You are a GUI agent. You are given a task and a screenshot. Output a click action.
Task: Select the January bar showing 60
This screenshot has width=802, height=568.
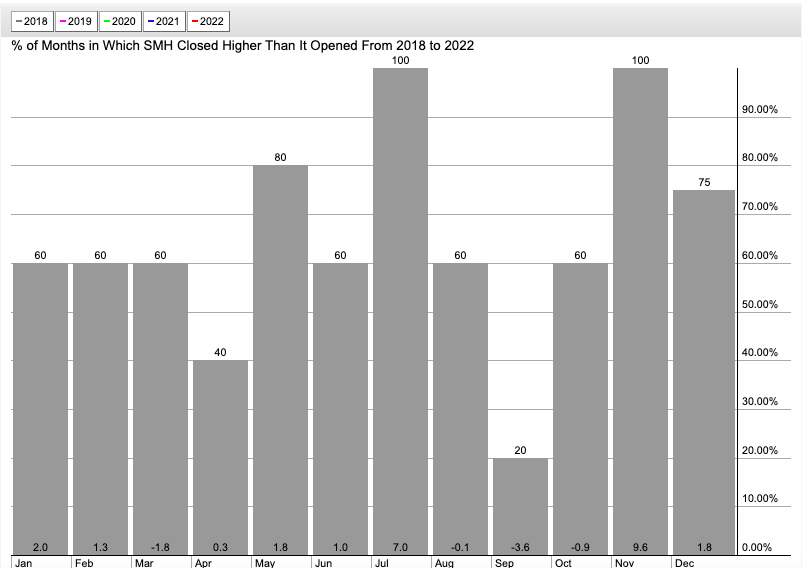point(40,409)
